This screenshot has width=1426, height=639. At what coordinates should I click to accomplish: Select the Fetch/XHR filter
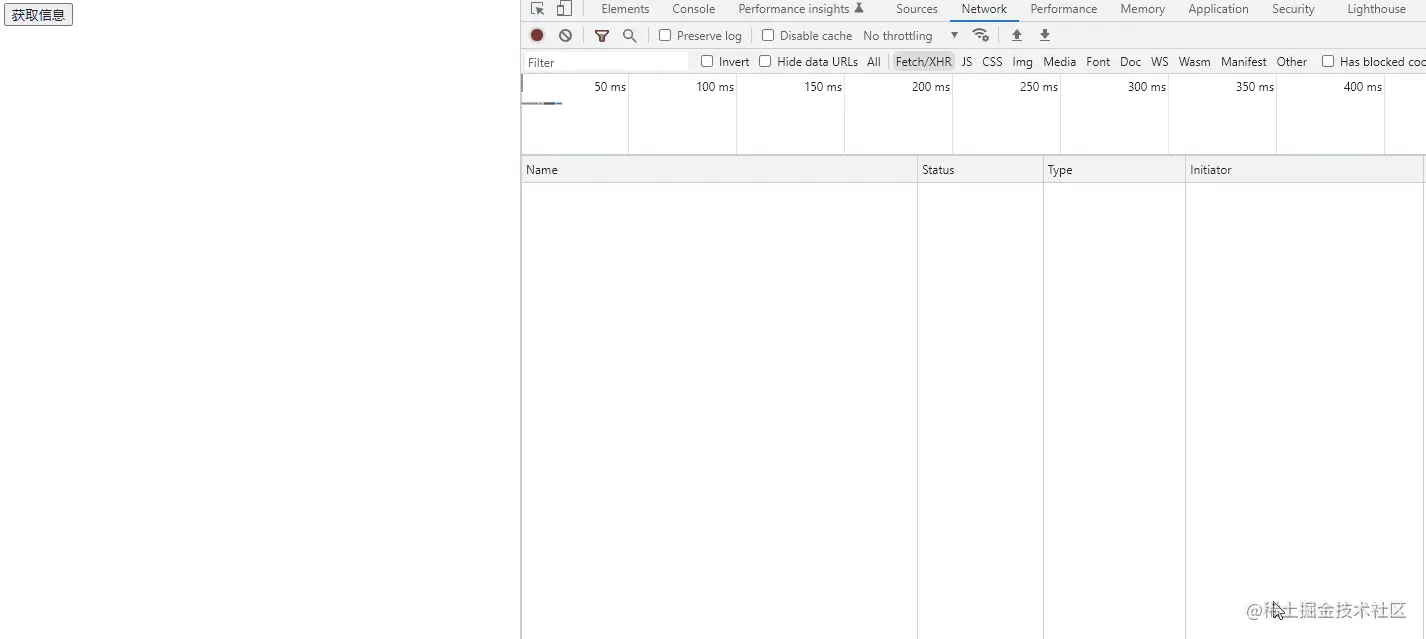923,62
